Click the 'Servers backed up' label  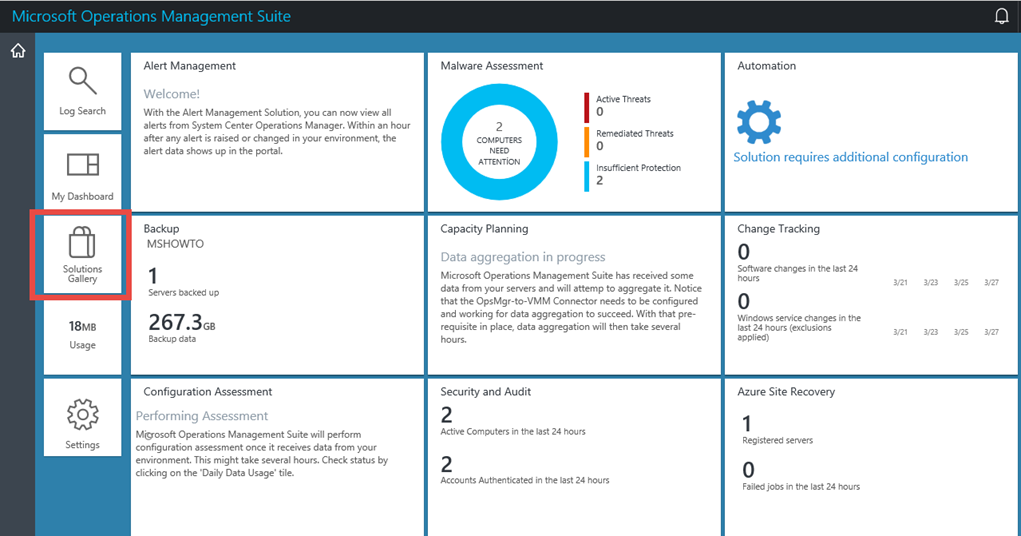point(184,292)
